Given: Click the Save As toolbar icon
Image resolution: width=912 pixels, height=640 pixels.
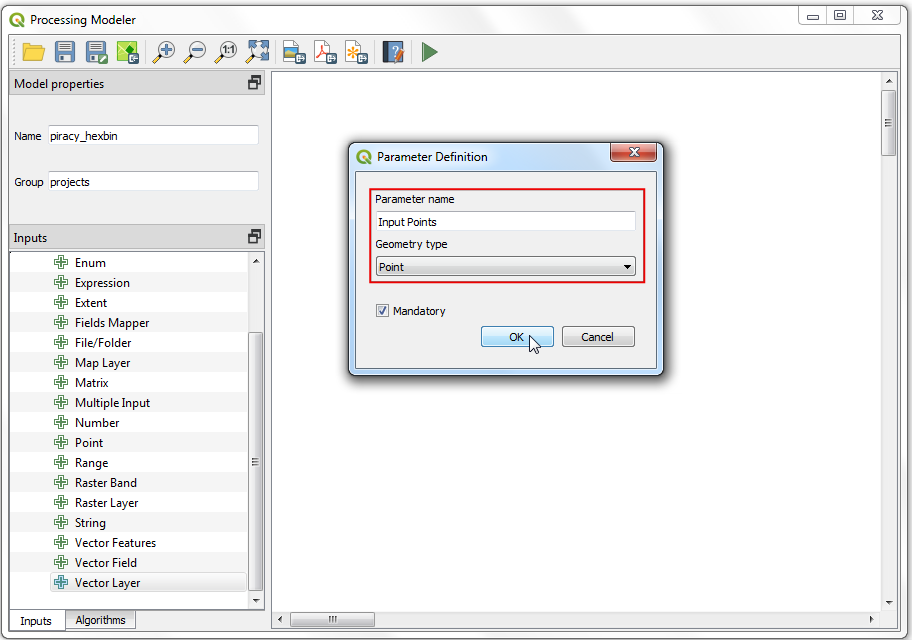Looking at the screenshot, I should [x=96, y=52].
